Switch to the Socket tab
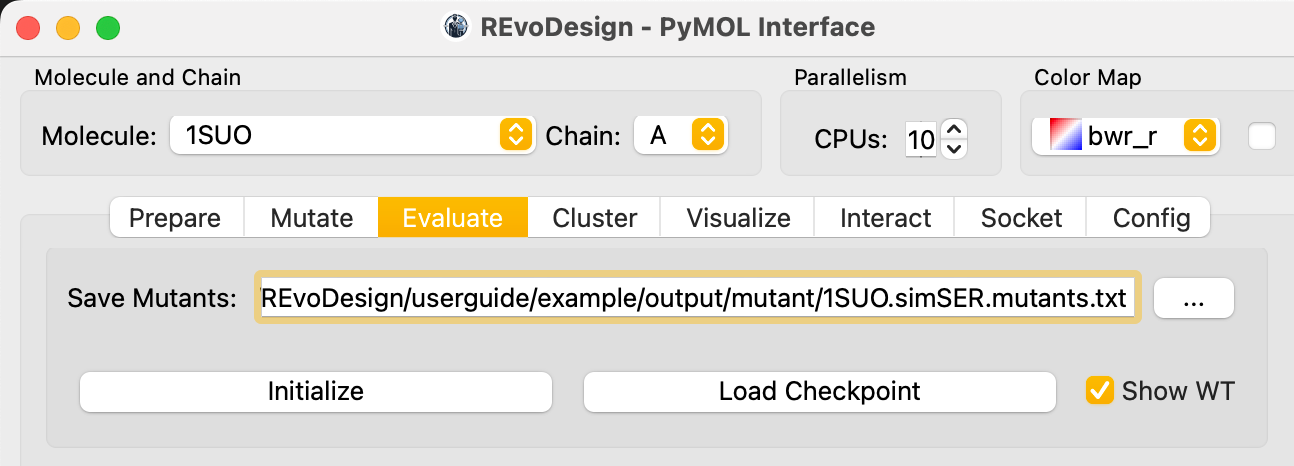This screenshot has height=466, width=1294. (x=1021, y=218)
